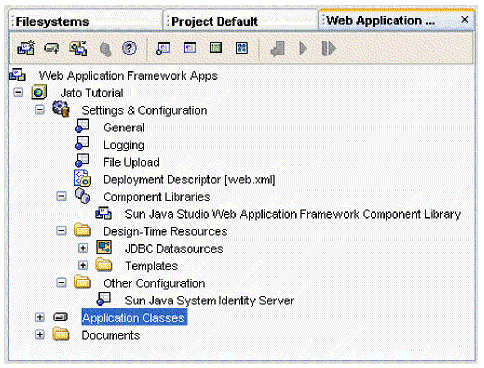484x368 pixels.
Task: Expand the Templates node
Action: [83, 266]
